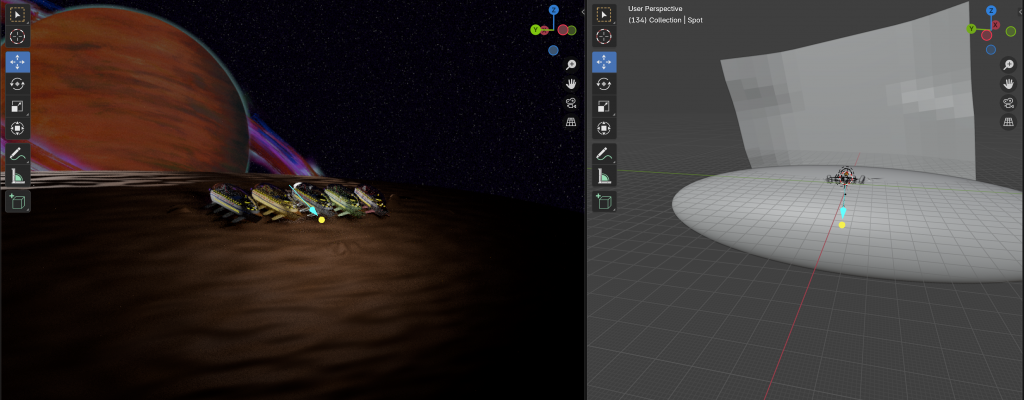This screenshot has width=1024, height=400.
Task: Pick the Scale tool in left viewport
Action: click(18, 106)
